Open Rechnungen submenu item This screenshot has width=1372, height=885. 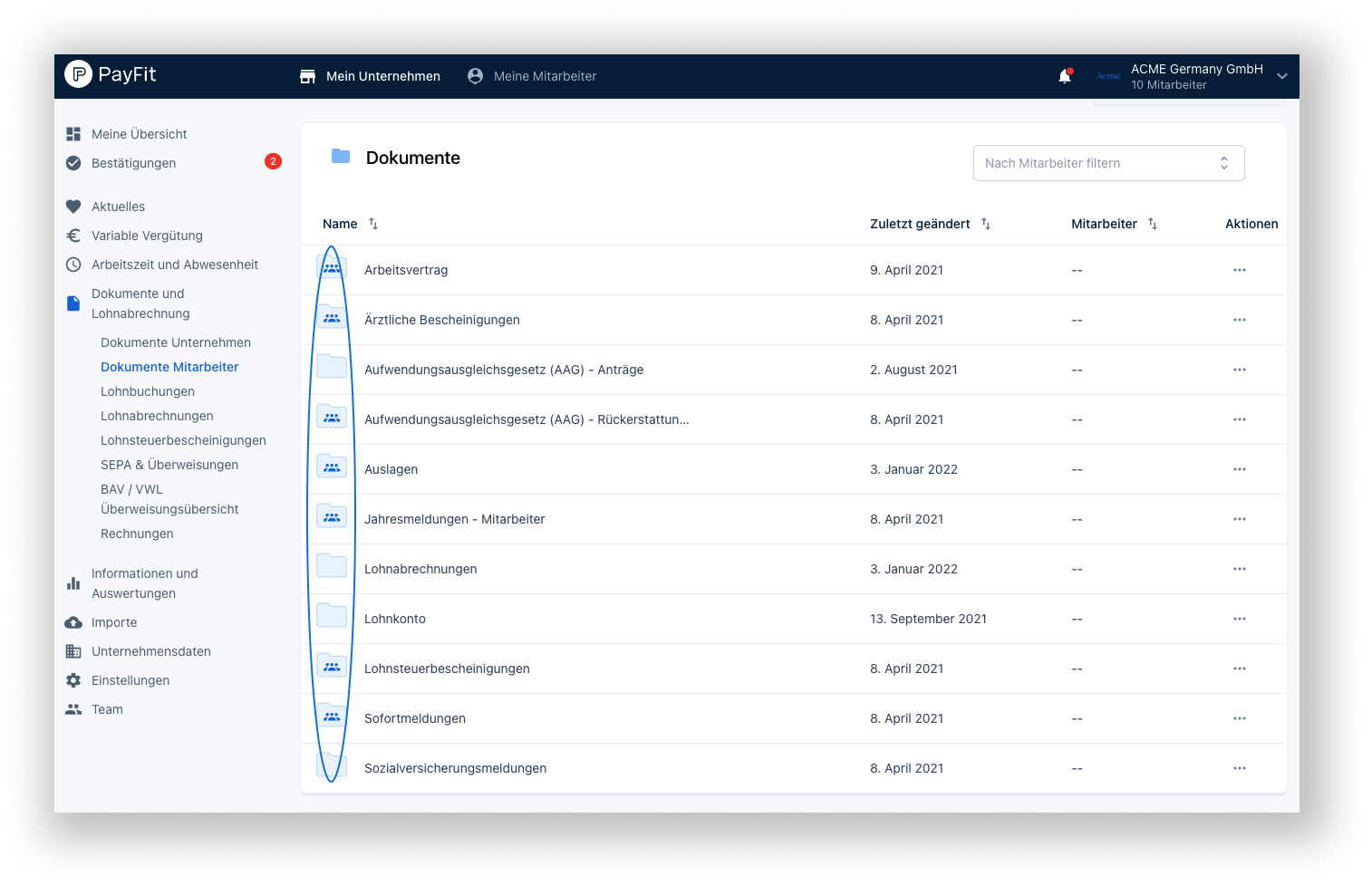coord(137,534)
